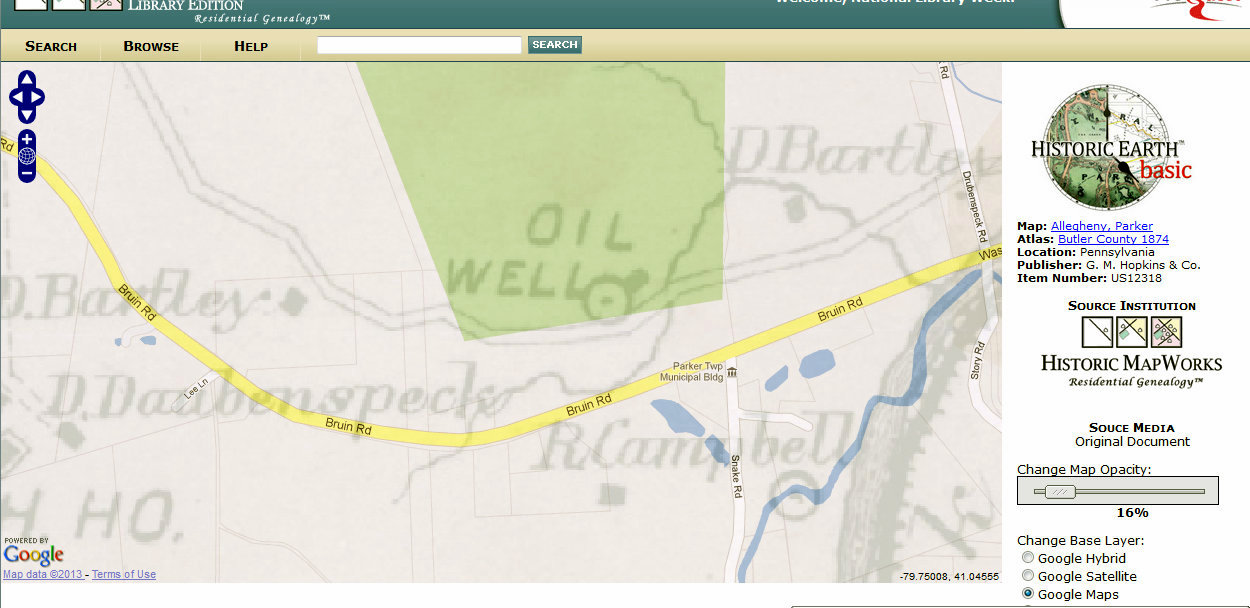Select the Google Maps base layer
The width and height of the screenshot is (1250, 608).
tap(1028, 593)
